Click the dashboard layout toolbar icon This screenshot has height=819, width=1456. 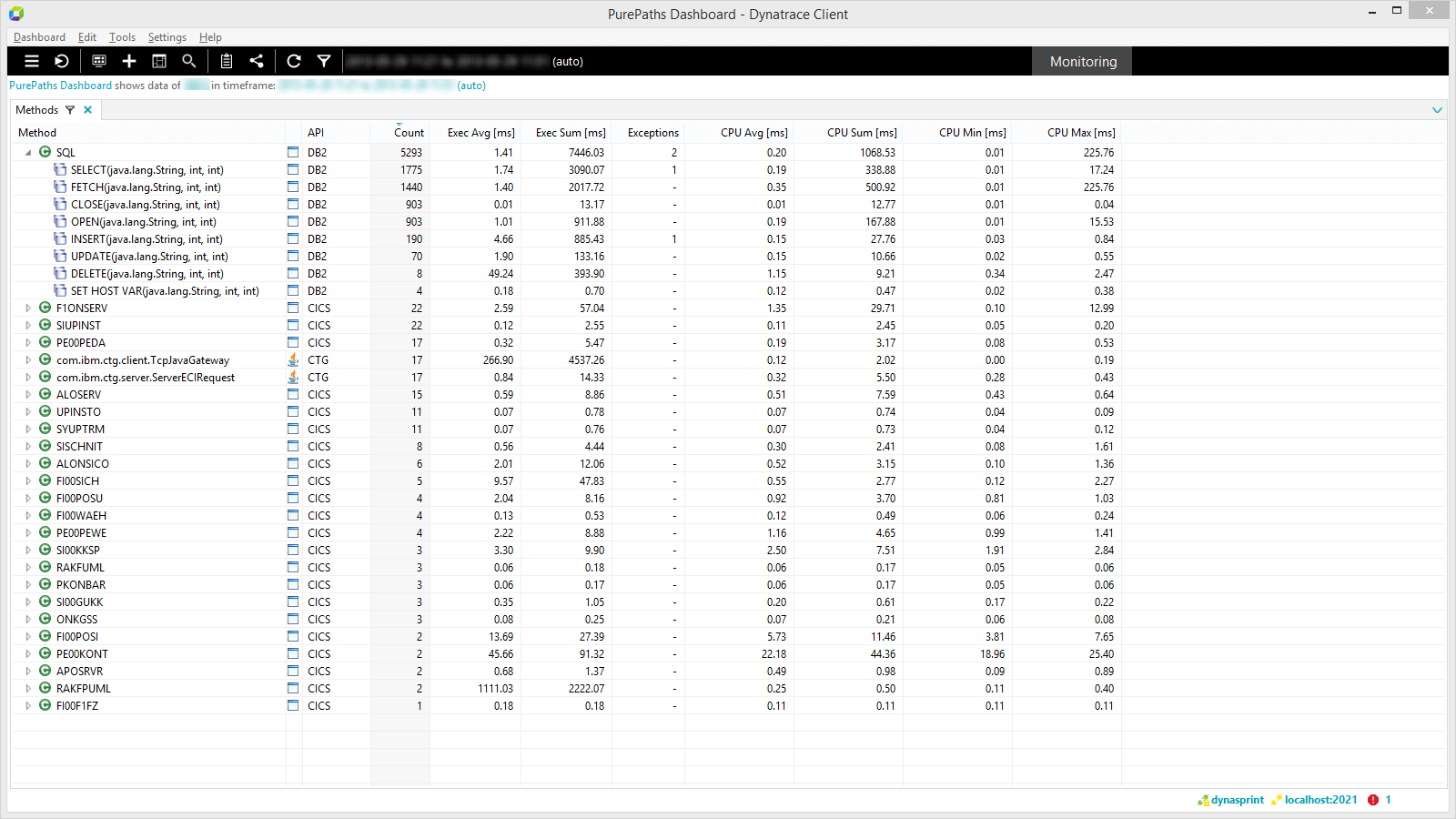click(x=158, y=61)
